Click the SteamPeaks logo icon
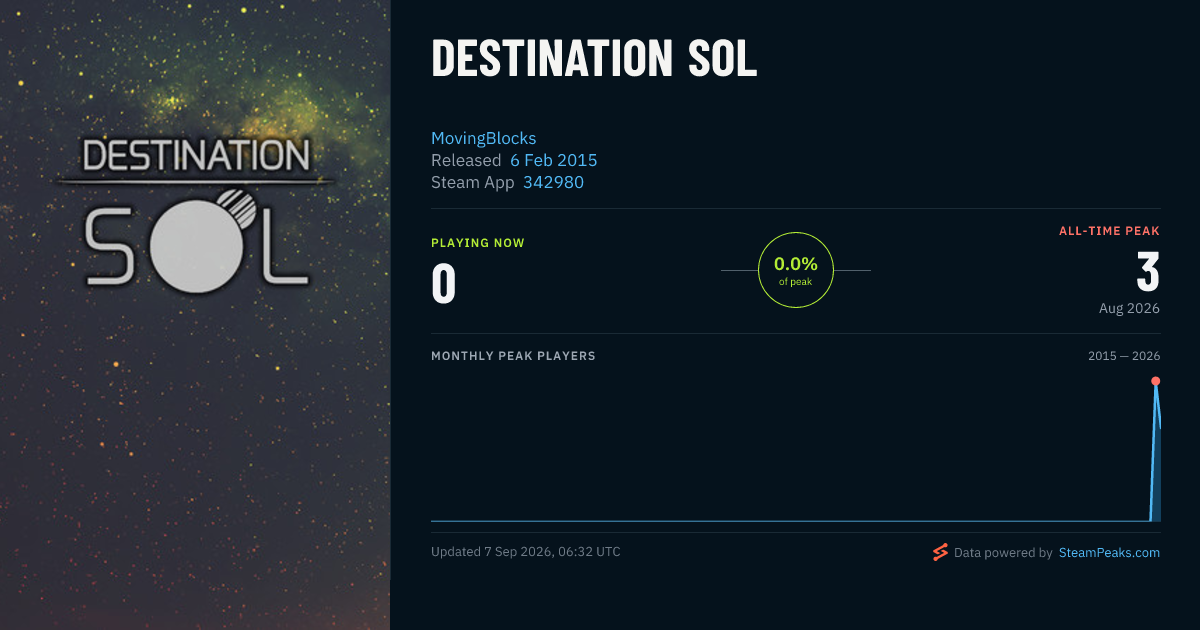The height and width of the screenshot is (630, 1200). tap(940, 552)
